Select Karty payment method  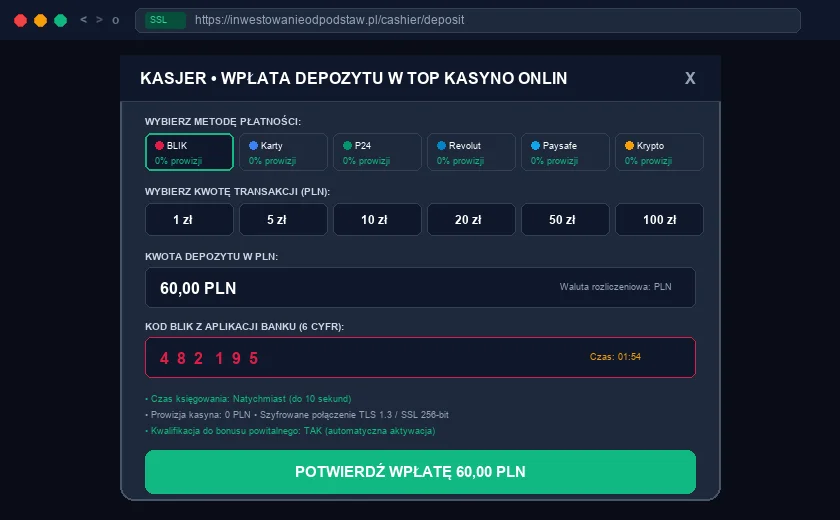pos(283,152)
